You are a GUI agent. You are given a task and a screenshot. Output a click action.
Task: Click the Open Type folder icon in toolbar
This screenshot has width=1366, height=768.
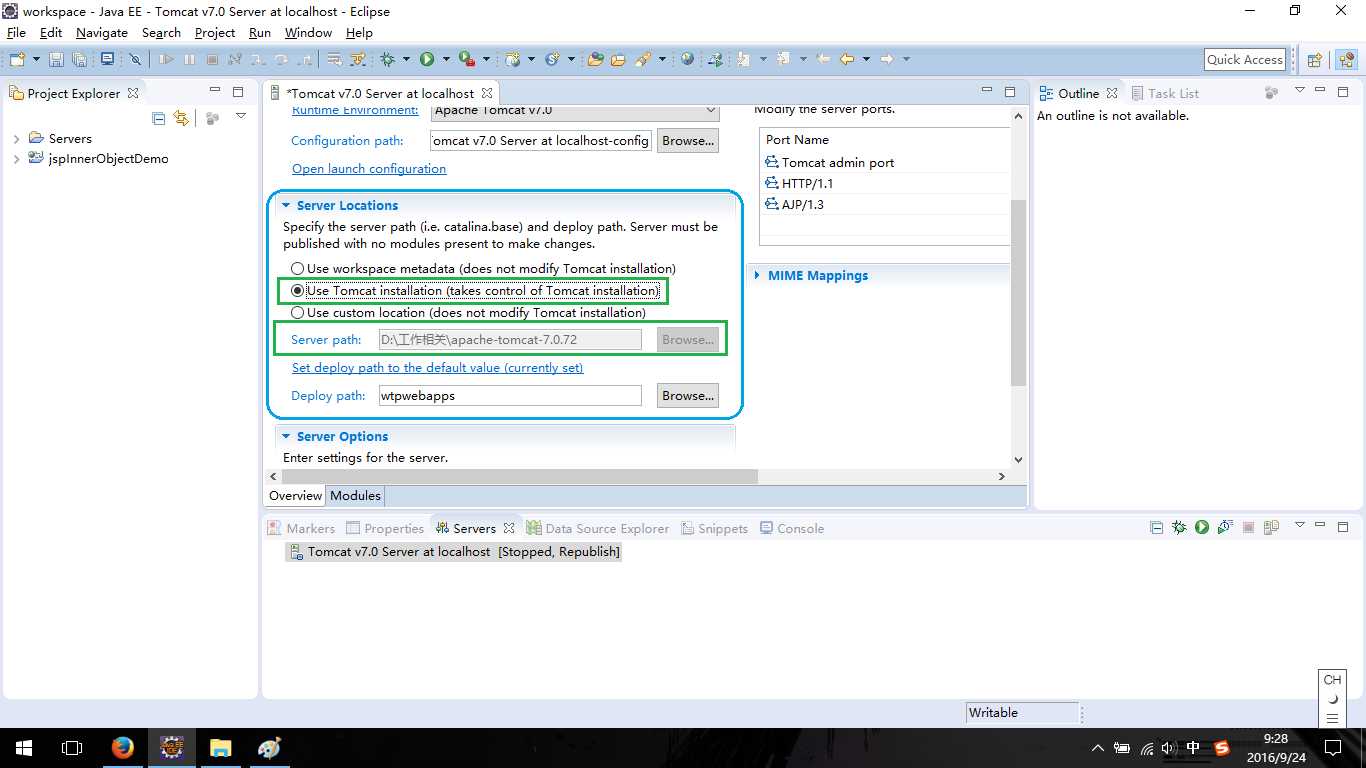(x=595, y=60)
